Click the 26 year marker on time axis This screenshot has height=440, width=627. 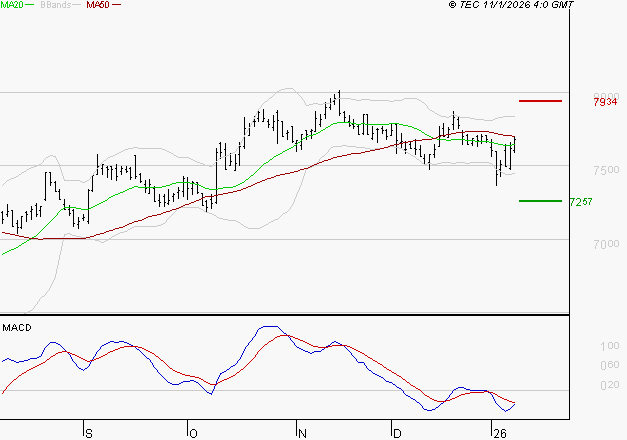pyautogui.click(x=500, y=434)
